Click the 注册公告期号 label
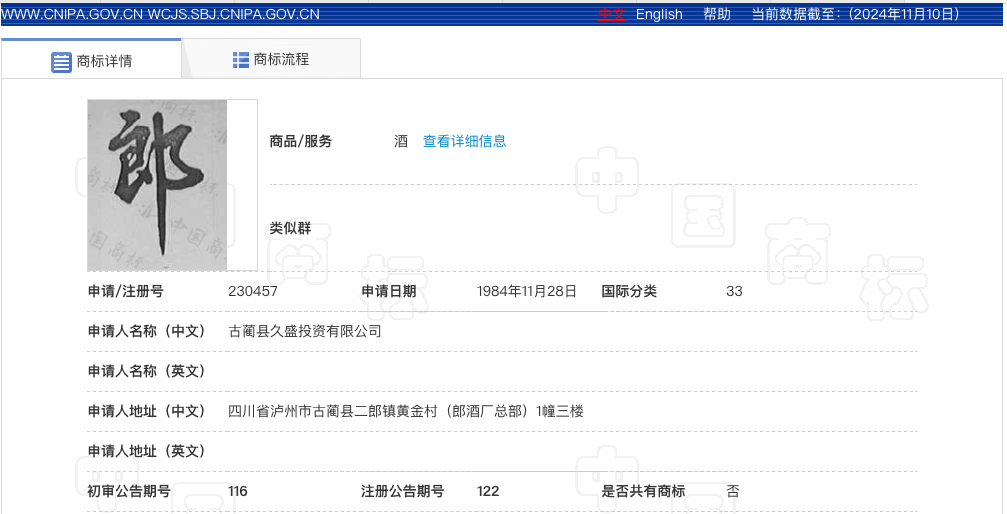 coord(403,492)
